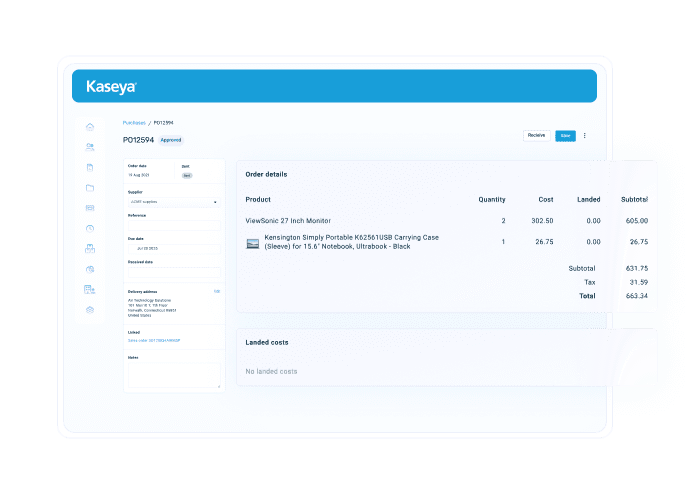Click the Received date field

(173, 272)
